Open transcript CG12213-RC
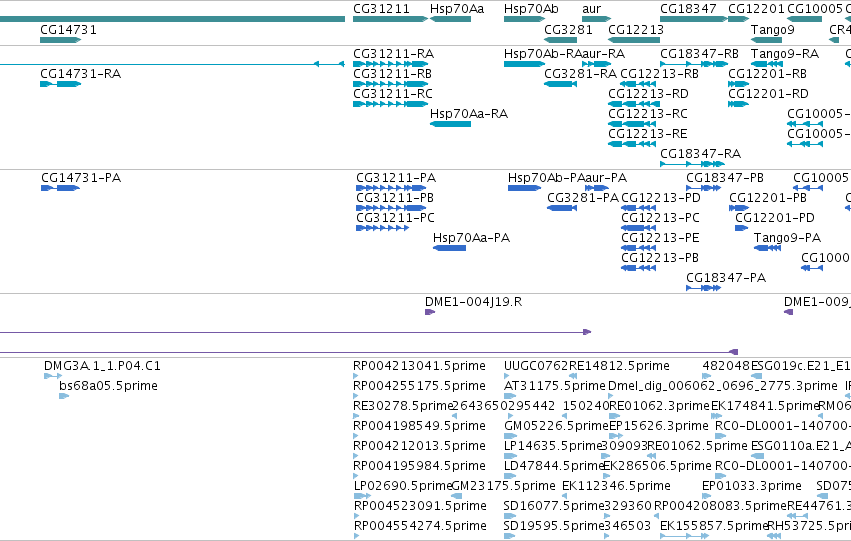851x541 pixels. pos(632,124)
